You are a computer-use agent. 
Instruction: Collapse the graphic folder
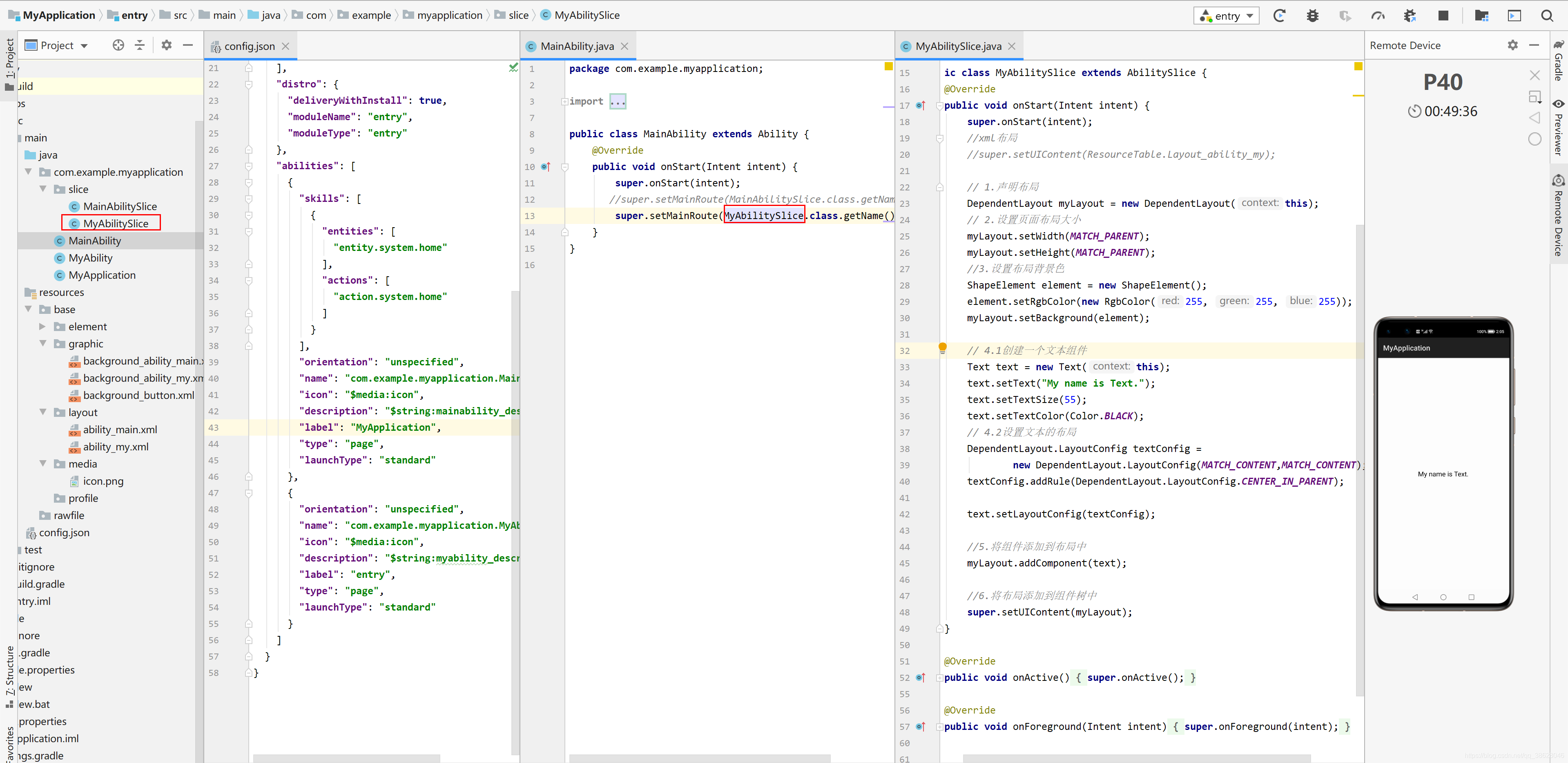point(43,343)
